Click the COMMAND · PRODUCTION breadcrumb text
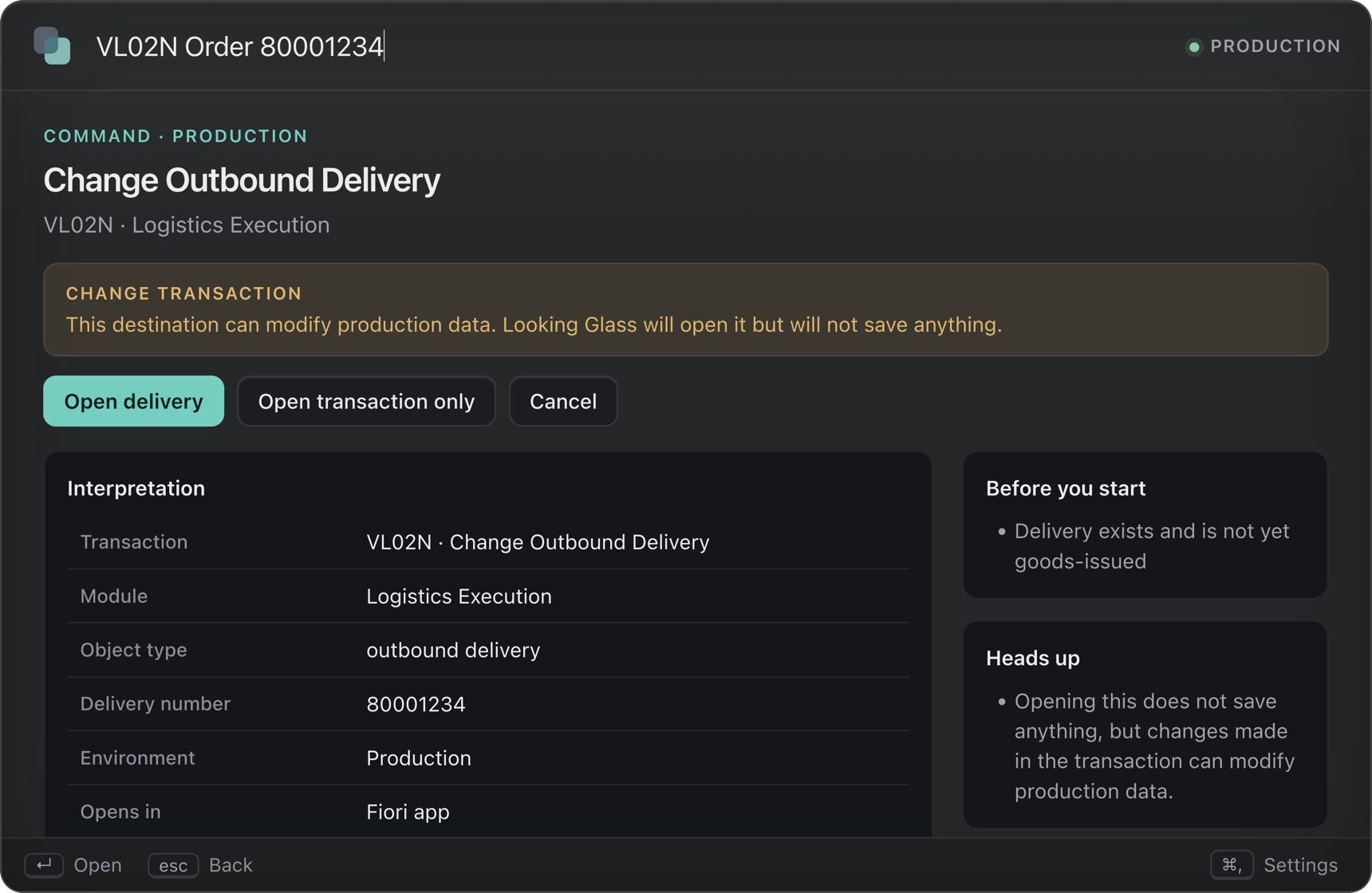 [x=175, y=136]
